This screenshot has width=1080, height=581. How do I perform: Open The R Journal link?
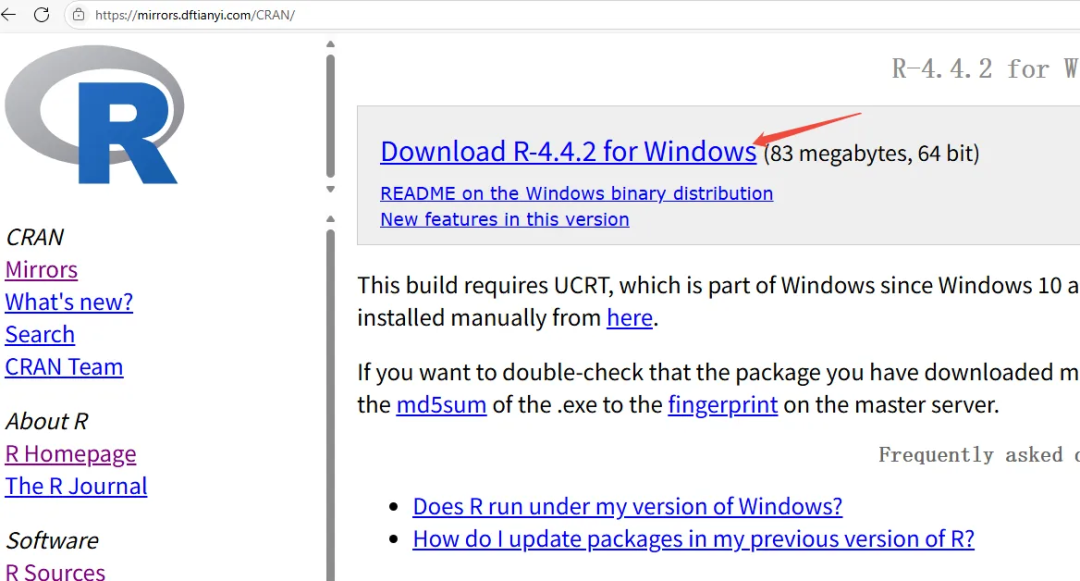tap(76, 486)
